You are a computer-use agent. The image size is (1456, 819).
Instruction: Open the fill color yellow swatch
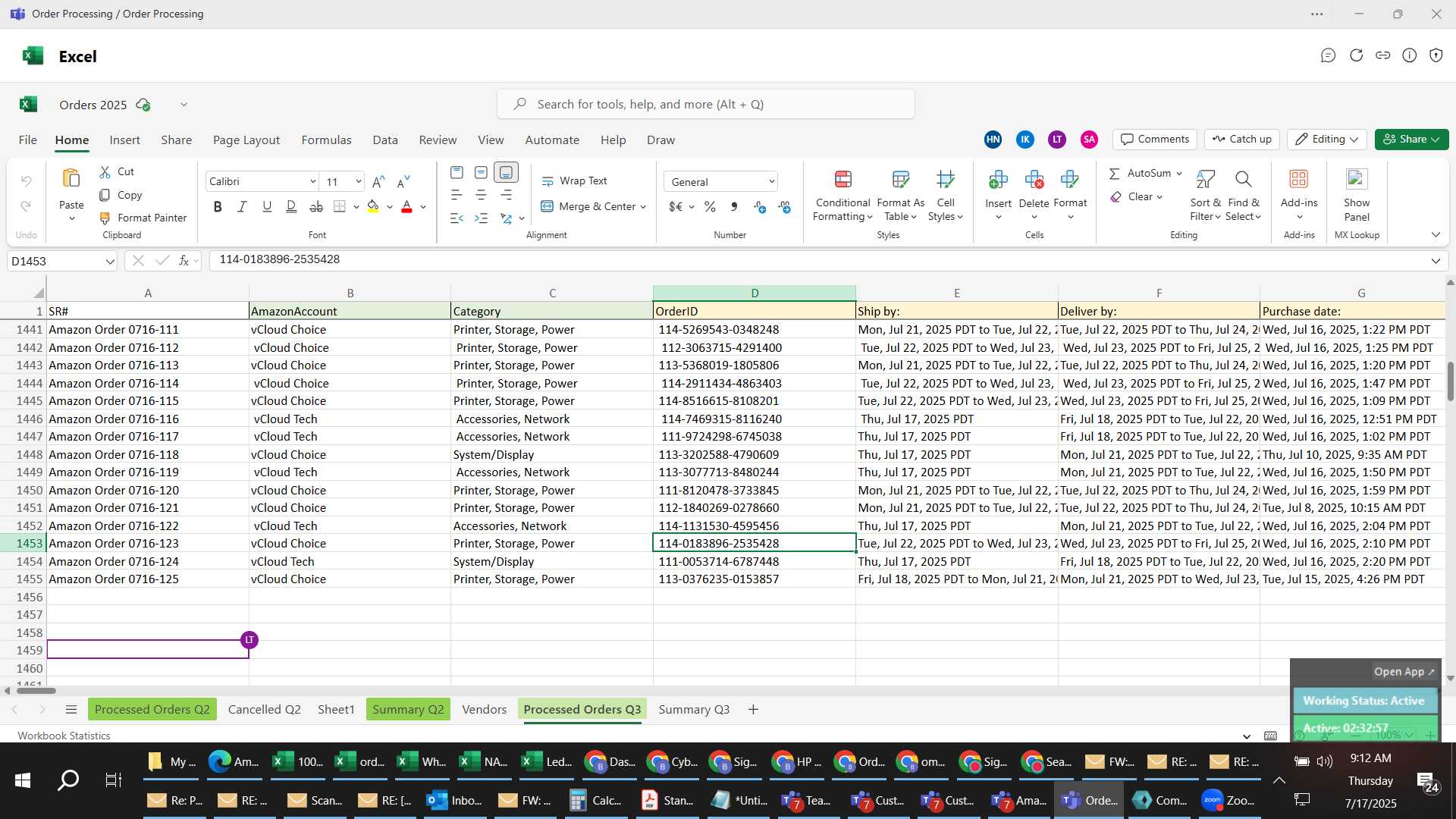373,206
